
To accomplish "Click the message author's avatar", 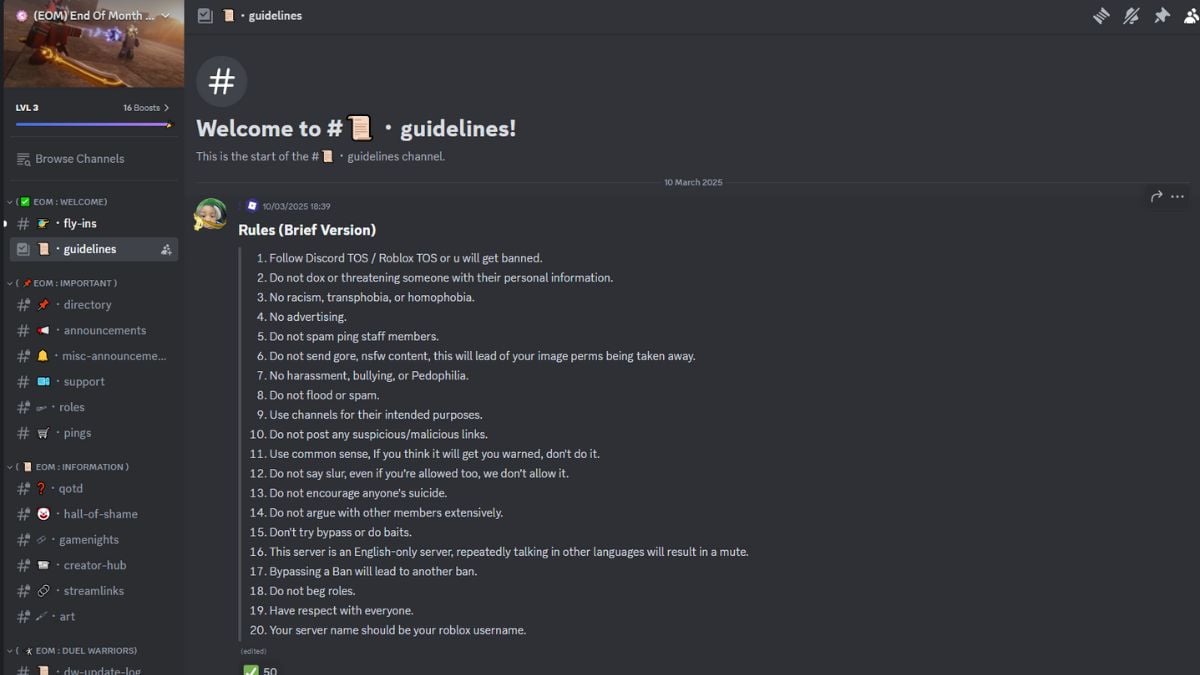I will point(210,214).
